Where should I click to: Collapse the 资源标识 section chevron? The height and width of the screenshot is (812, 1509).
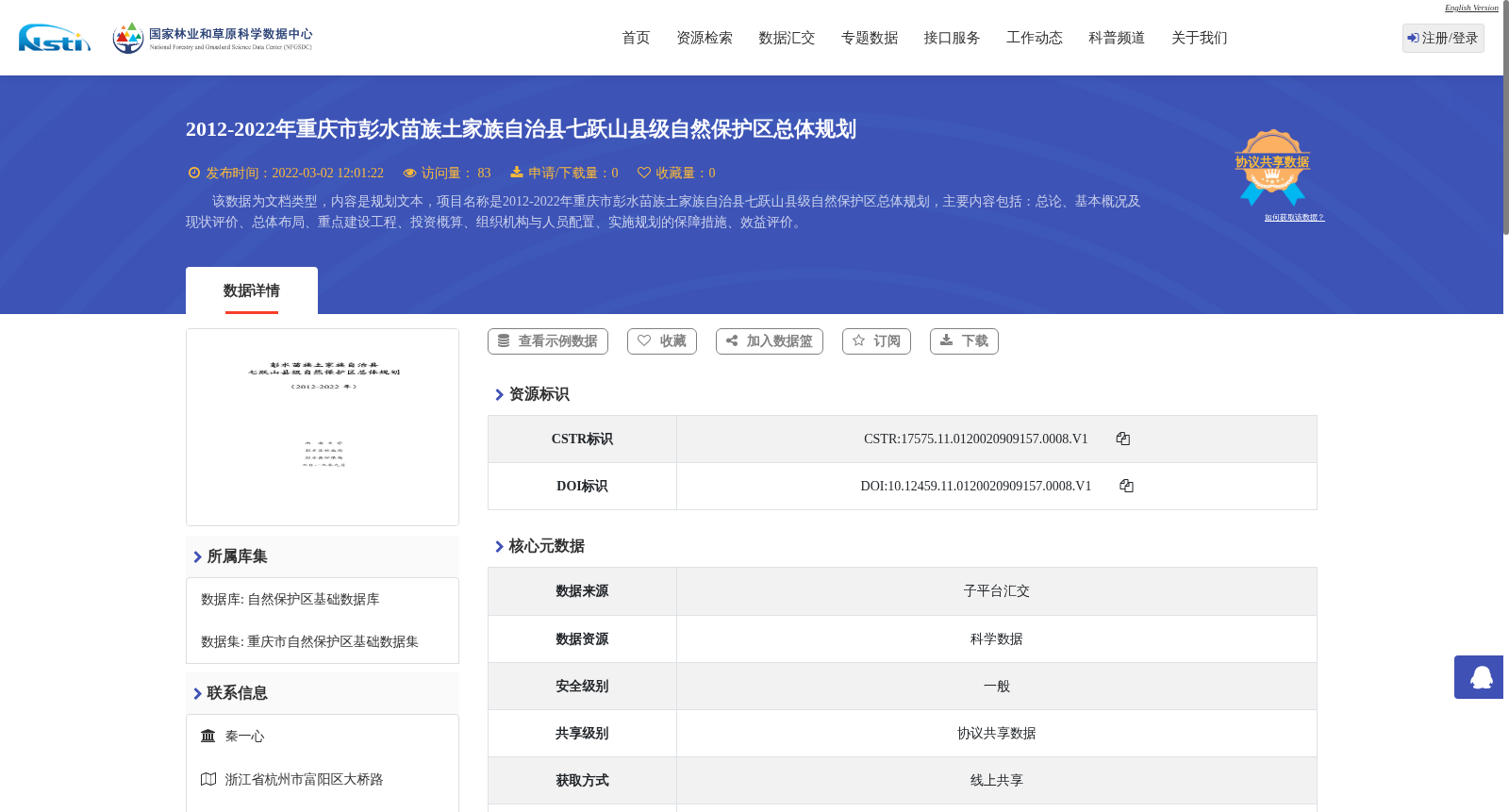point(499,394)
